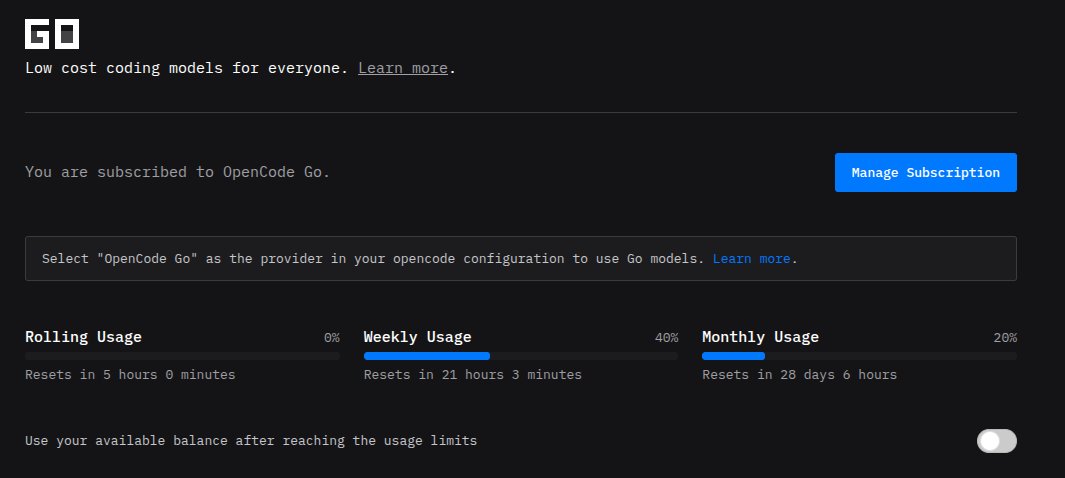Click the 20% monthly usage value

pyautogui.click(x=1005, y=337)
